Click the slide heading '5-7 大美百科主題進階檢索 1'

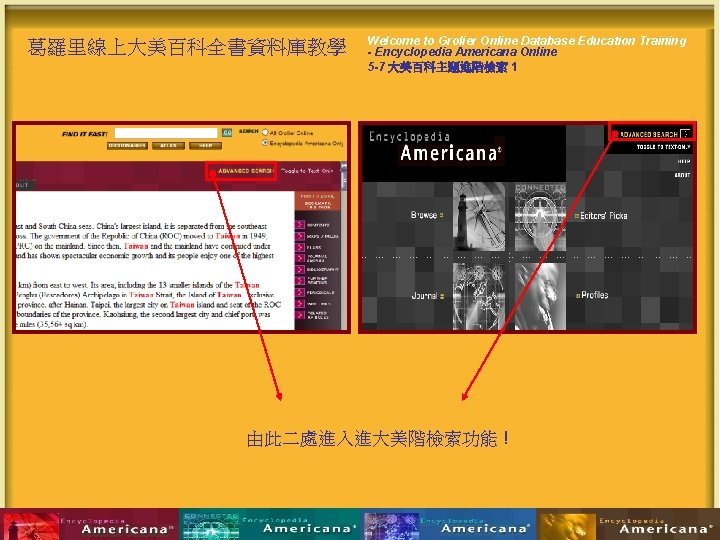[442, 67]
